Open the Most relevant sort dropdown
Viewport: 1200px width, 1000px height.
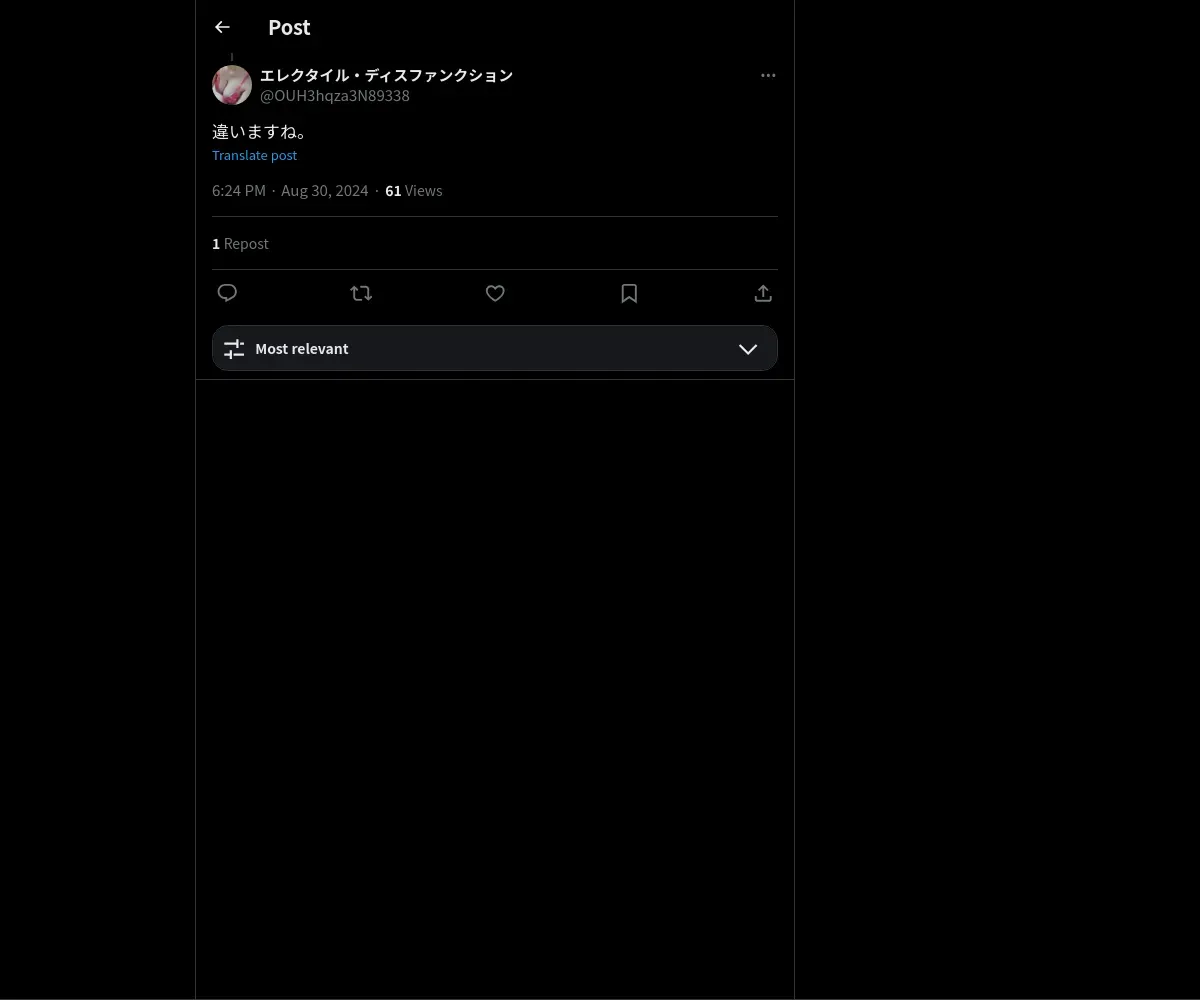point(495,348)
